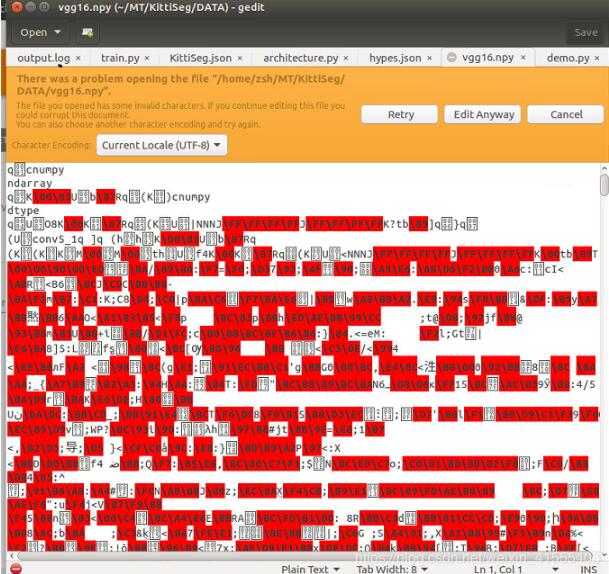
Task: Close the hypes.json tab
Action: coord(429,58)
